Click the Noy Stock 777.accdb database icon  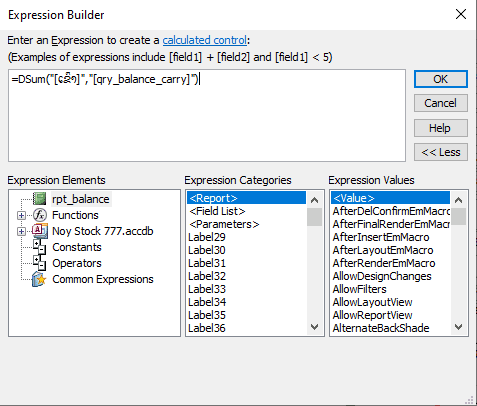pyautogui.click(x=40, y=231)
